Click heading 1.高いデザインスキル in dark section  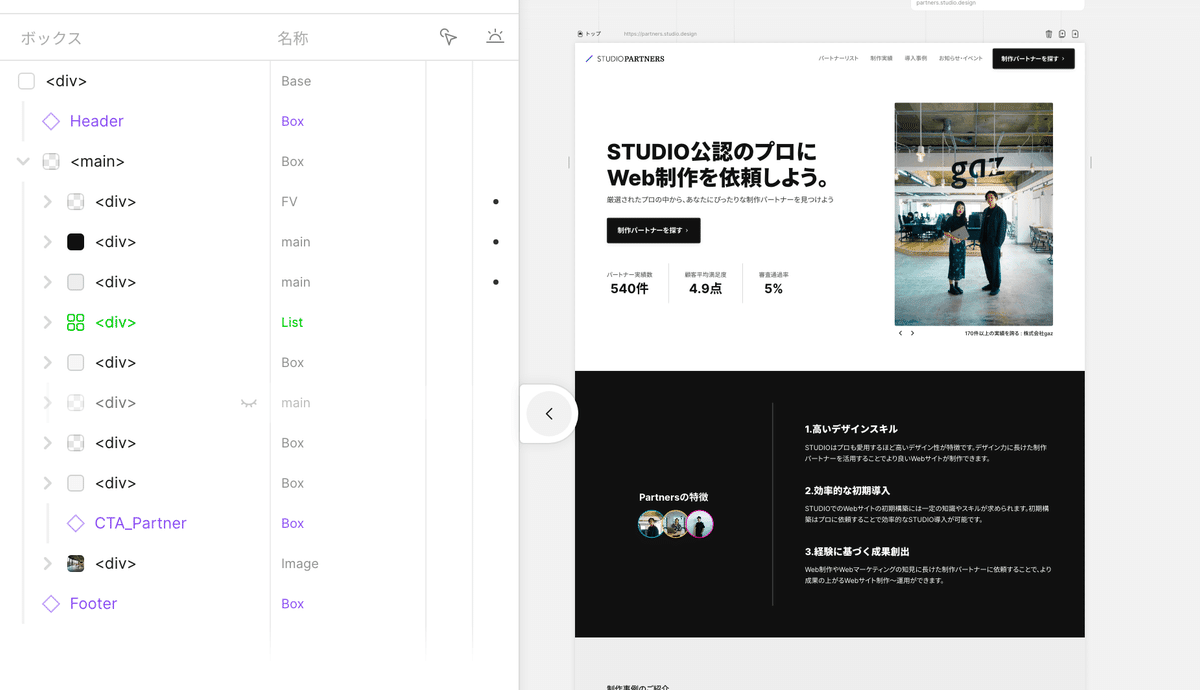point(851,428)
